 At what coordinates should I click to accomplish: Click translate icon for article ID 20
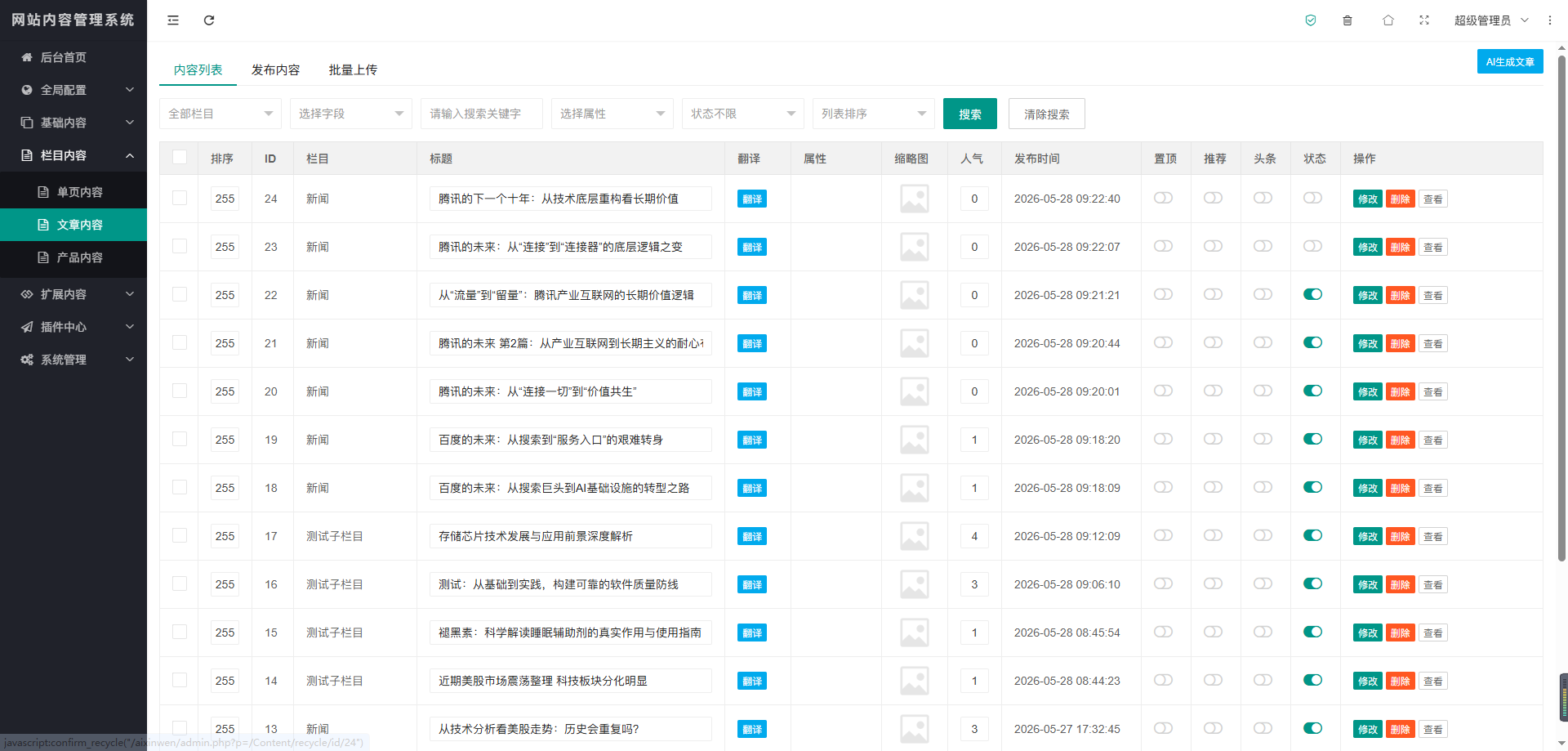pyautogui.click(x=752, y=391)
